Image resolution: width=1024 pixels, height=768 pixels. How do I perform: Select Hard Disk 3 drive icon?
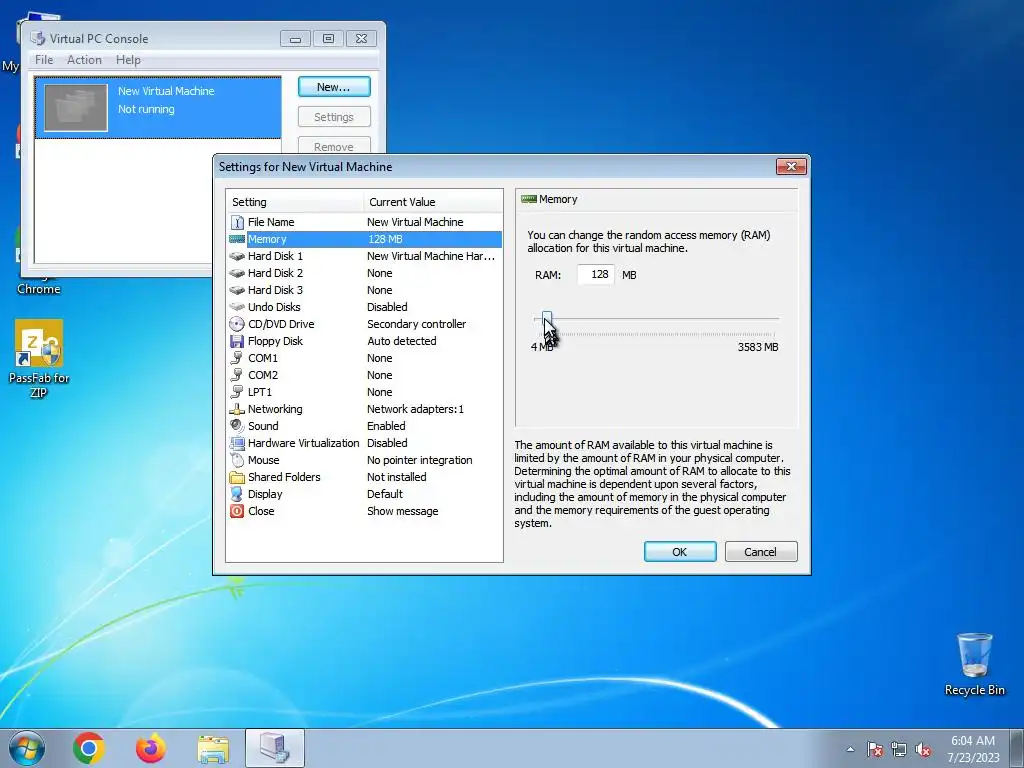pos(237,290)
